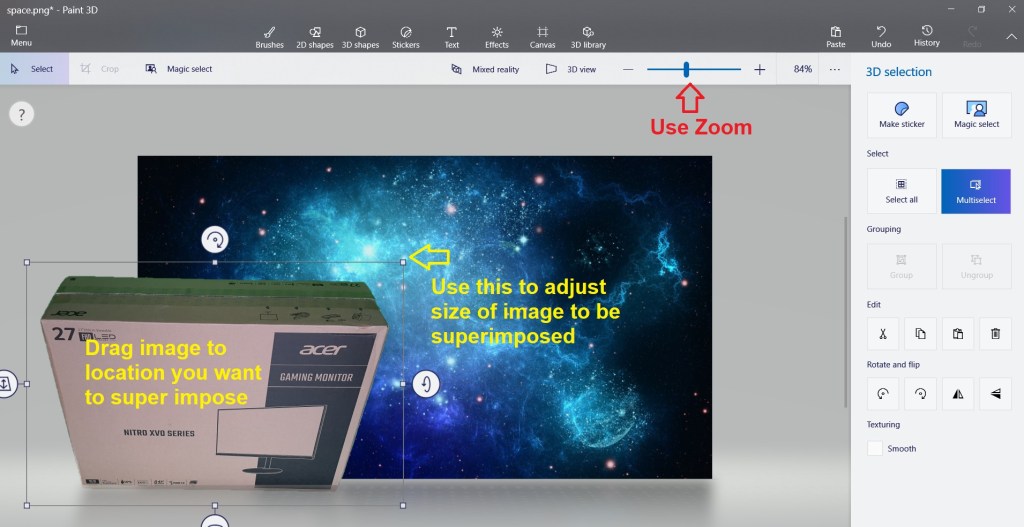Enable the Smooth texturing checkbox
The image size is (1024, 527).
pos(875,449)
